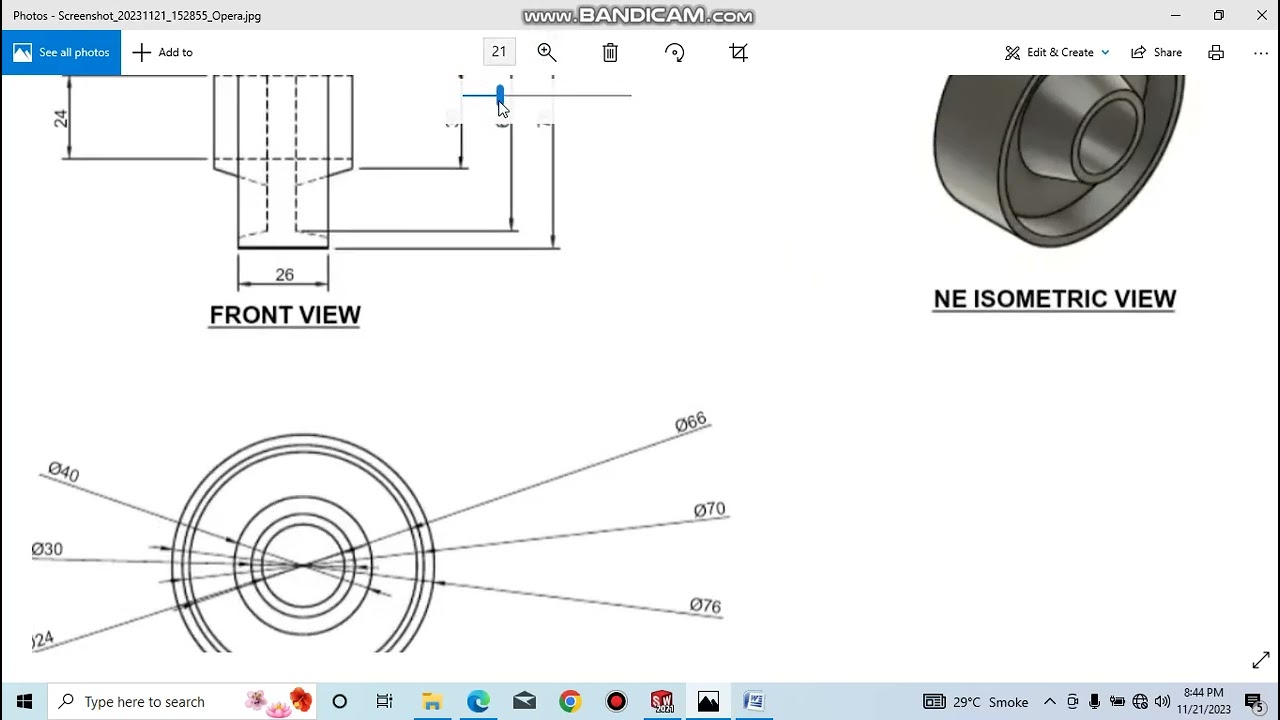Click the isometric 3D part rendering
Image resolution: width=1280 pixels, height=720 pixels.
point(1059,160)
